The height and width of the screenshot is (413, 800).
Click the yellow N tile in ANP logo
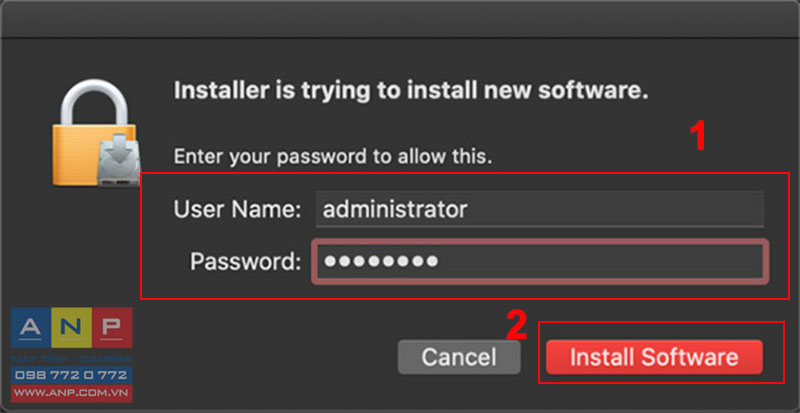tap(72, 327)
